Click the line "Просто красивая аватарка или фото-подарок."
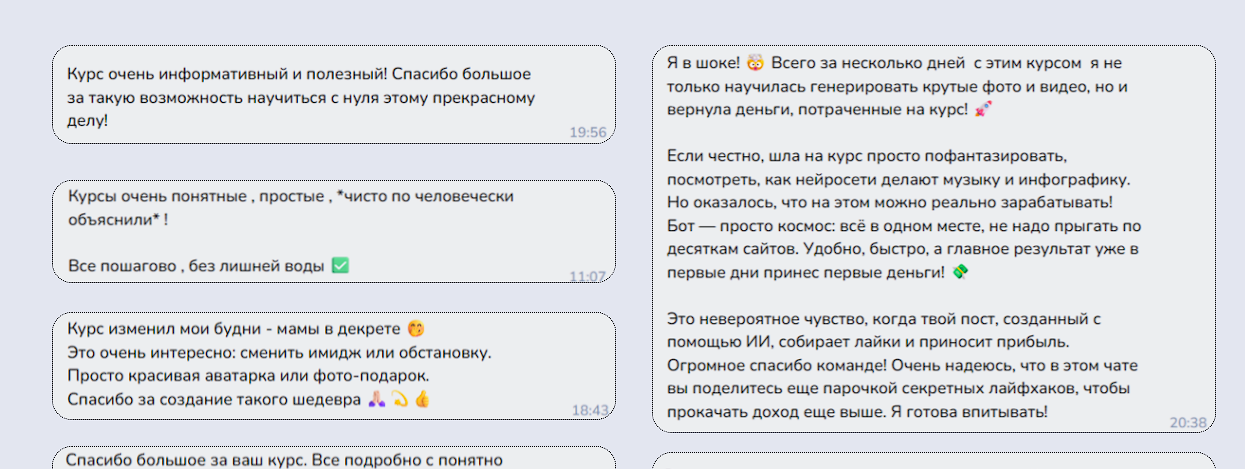This screenshot has width=1245, height=469. (247, 375)
